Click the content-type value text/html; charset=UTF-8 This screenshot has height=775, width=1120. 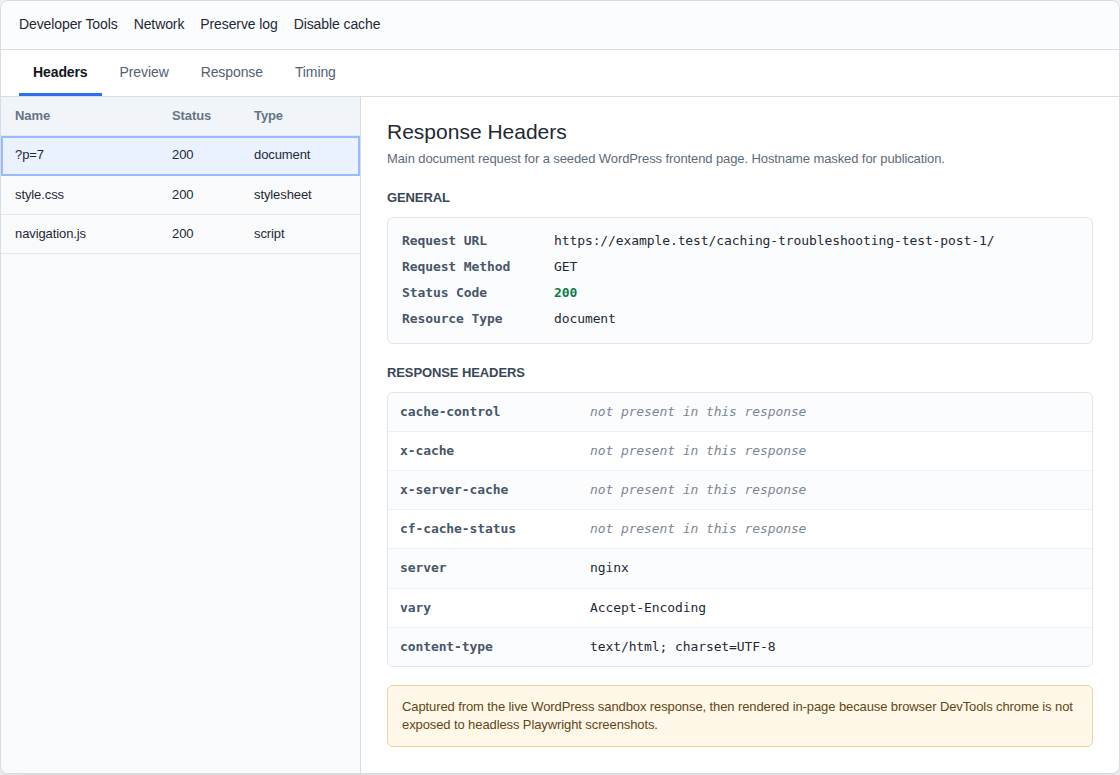683,646
